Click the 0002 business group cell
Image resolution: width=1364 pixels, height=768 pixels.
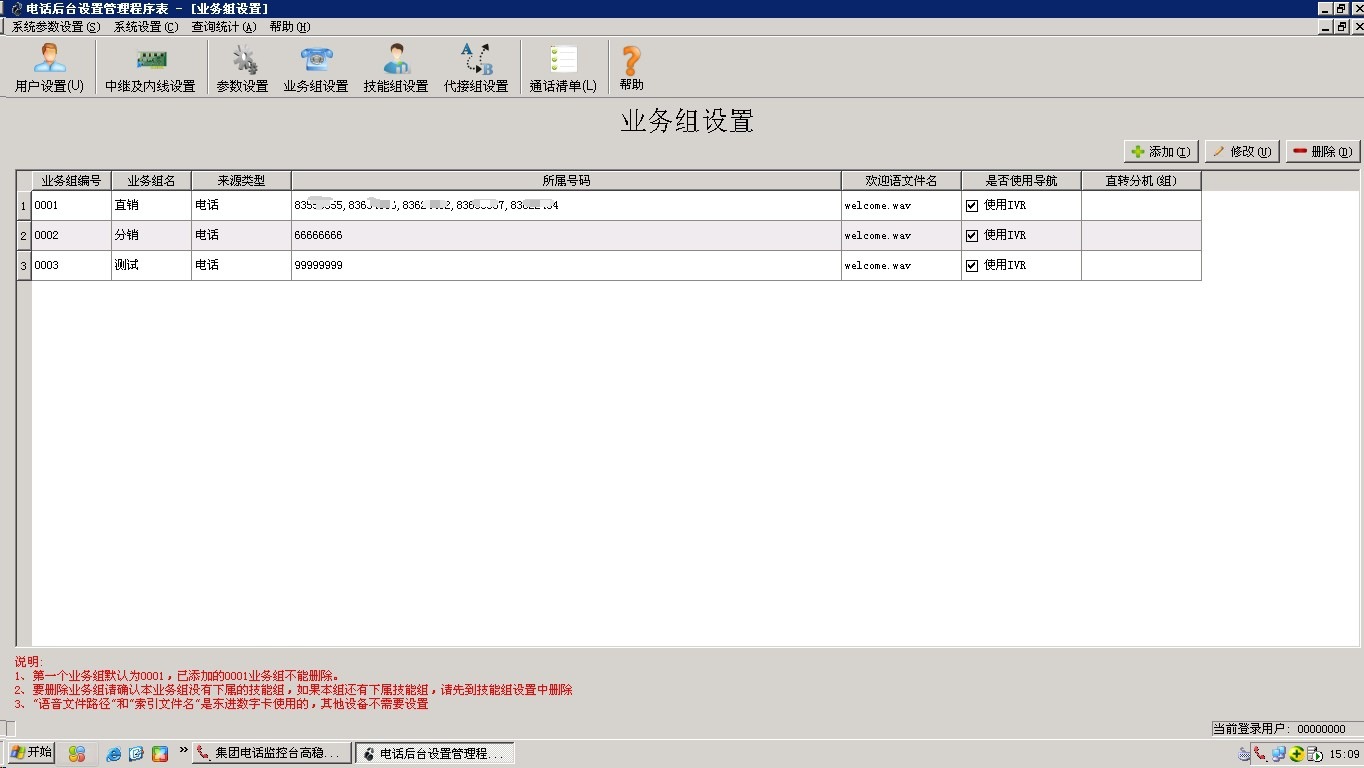(71, 236)
